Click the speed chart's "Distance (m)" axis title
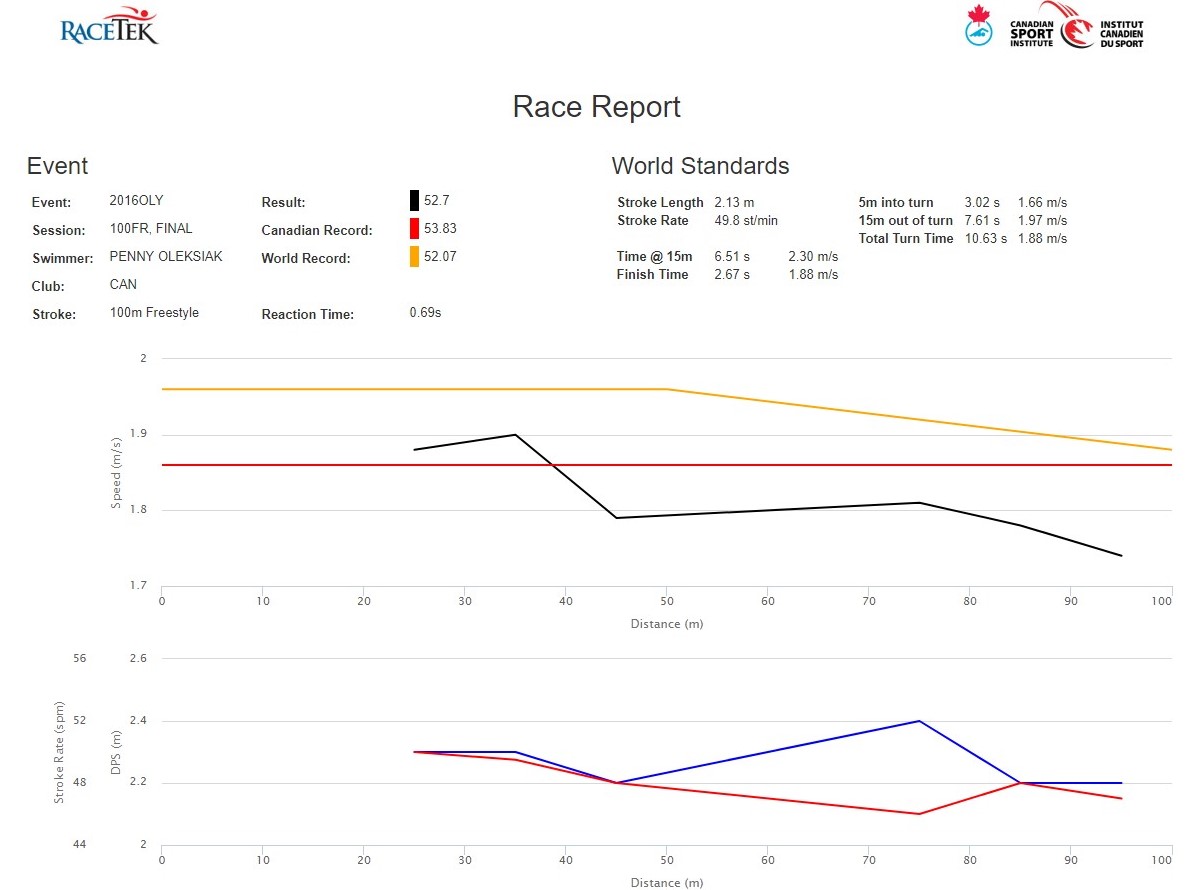This screenshot has width=1204, height=890. pyautogui.click(x=667, y=624)
